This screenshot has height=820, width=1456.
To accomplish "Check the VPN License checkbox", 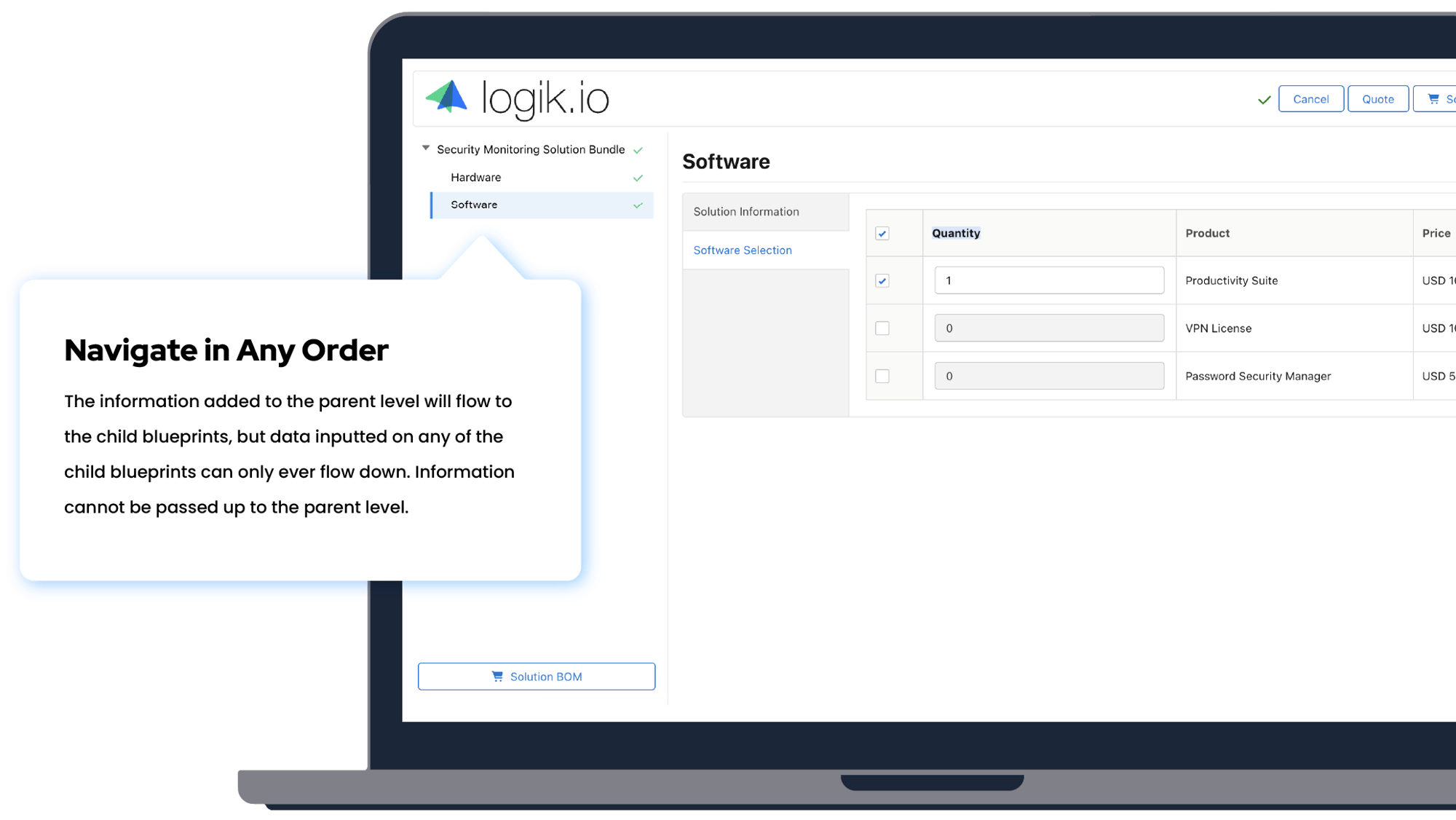I will (x=882, y=328).
